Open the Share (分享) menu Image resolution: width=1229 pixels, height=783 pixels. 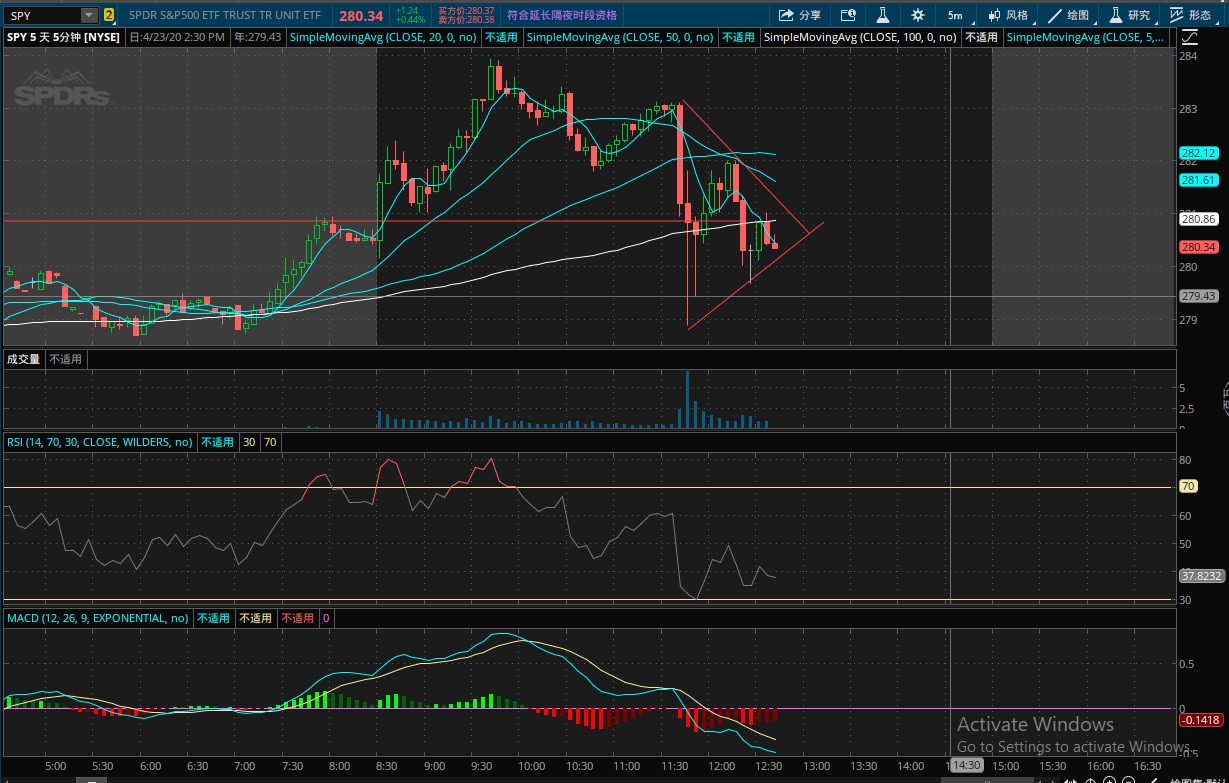798,15
